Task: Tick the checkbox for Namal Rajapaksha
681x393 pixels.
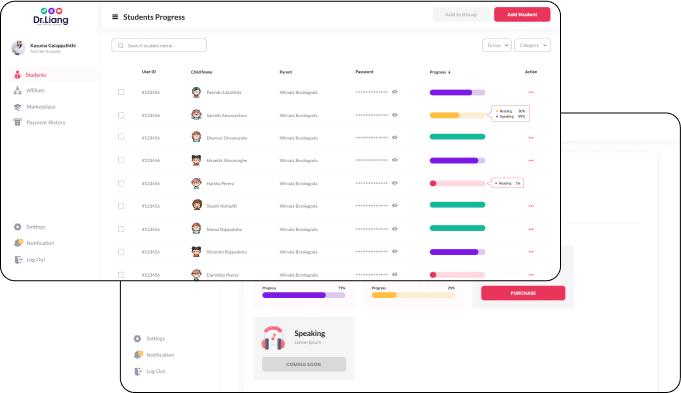Action: tap(121, 229)
